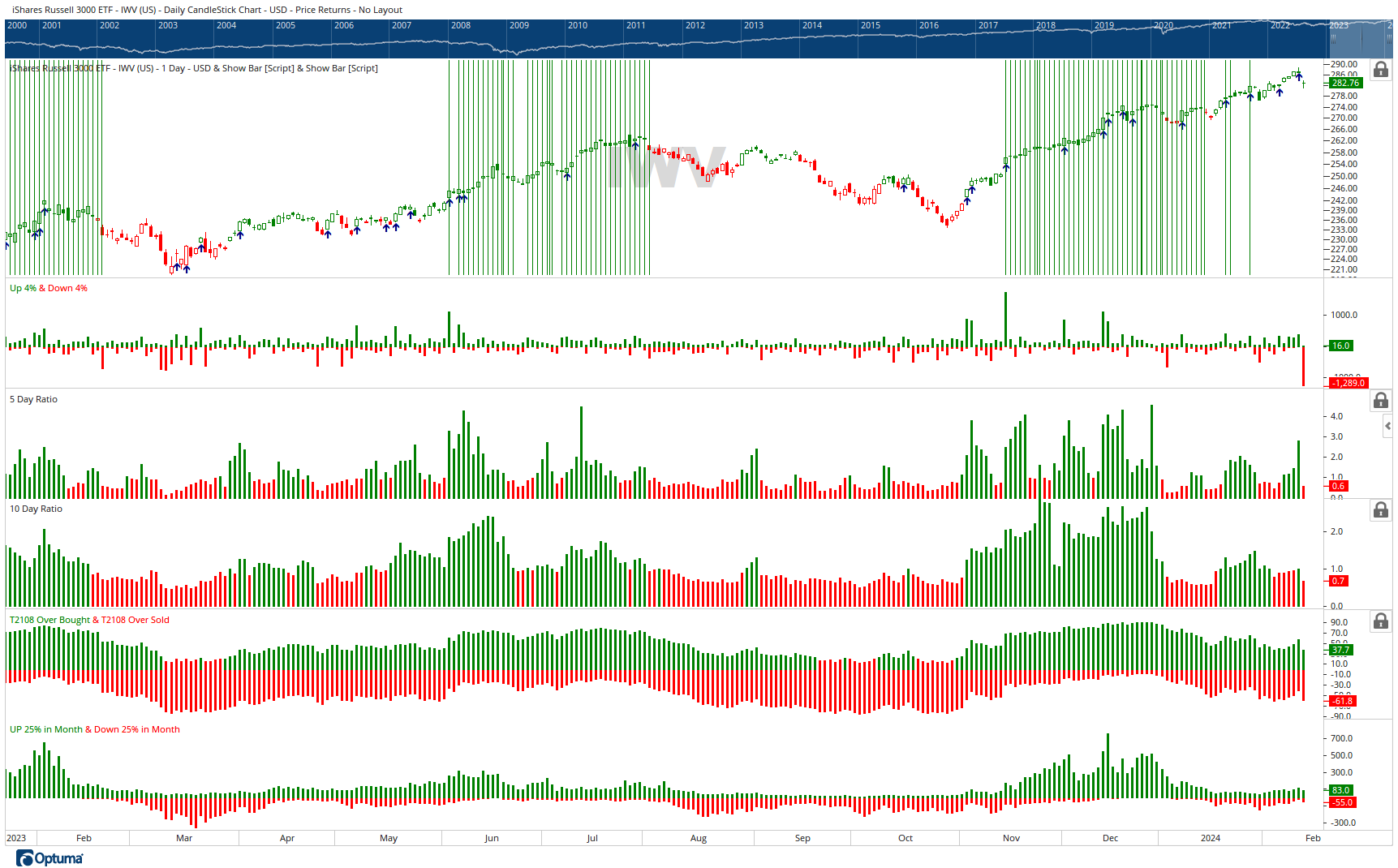Click the "Jul" label on the date axis
Viewport: 1398px width, 868px height.
pos(592,838)
